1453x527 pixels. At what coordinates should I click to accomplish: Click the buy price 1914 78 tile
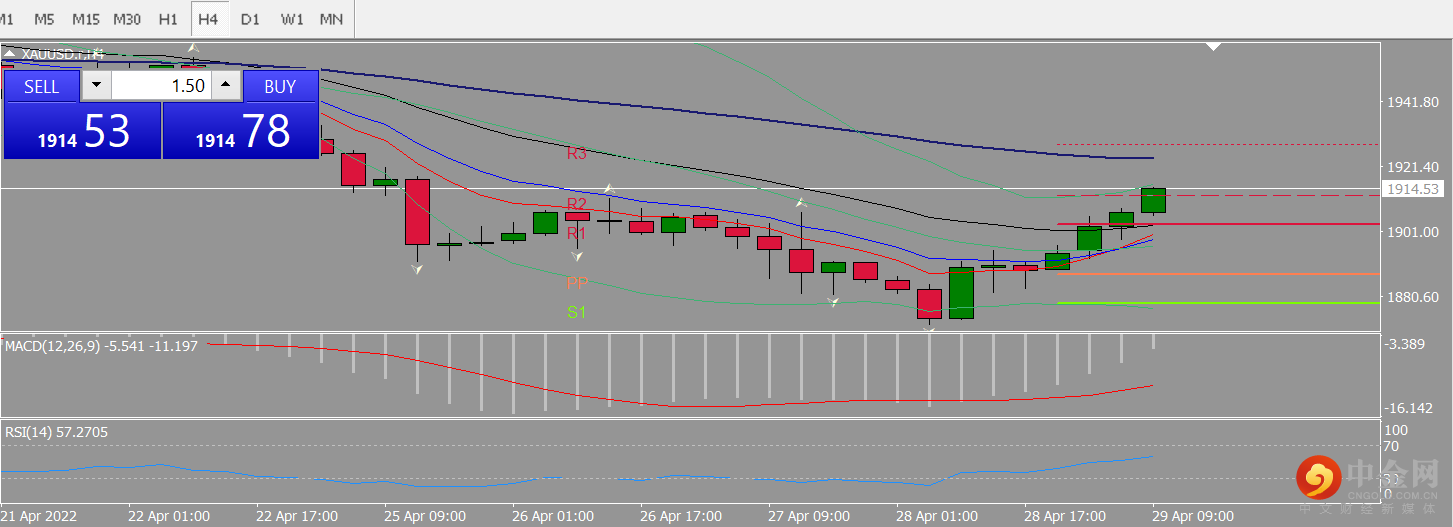(x=240, y=130)
